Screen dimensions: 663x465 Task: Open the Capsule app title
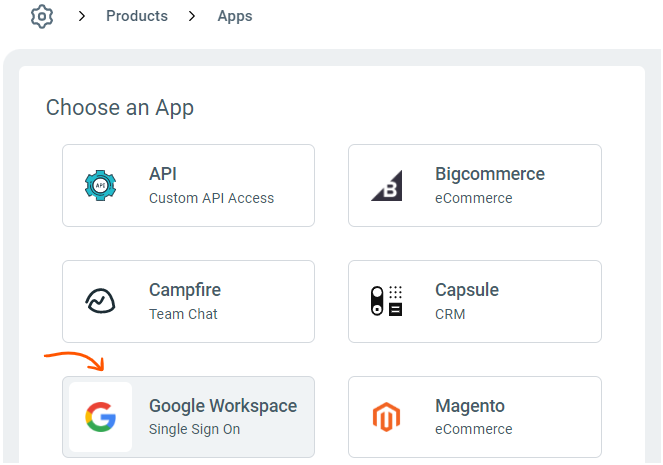point(467,290)
